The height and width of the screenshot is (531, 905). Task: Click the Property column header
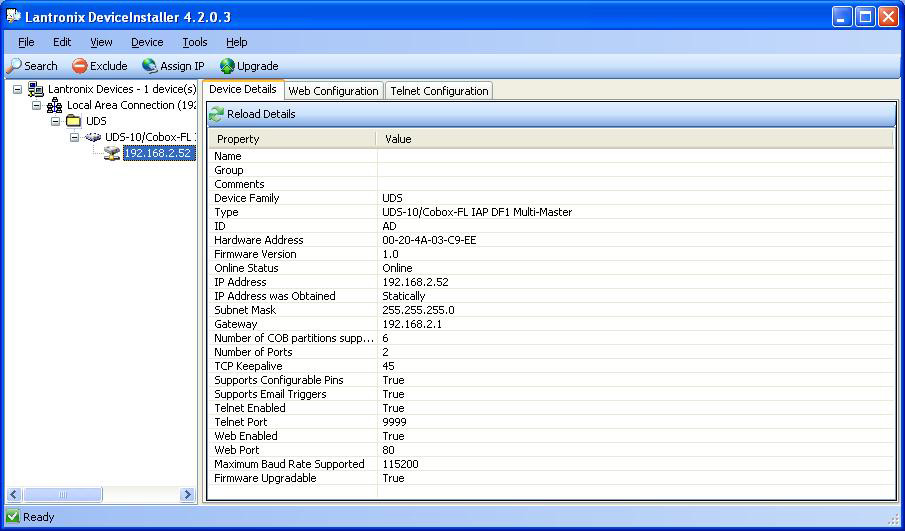tap(292, 139)
